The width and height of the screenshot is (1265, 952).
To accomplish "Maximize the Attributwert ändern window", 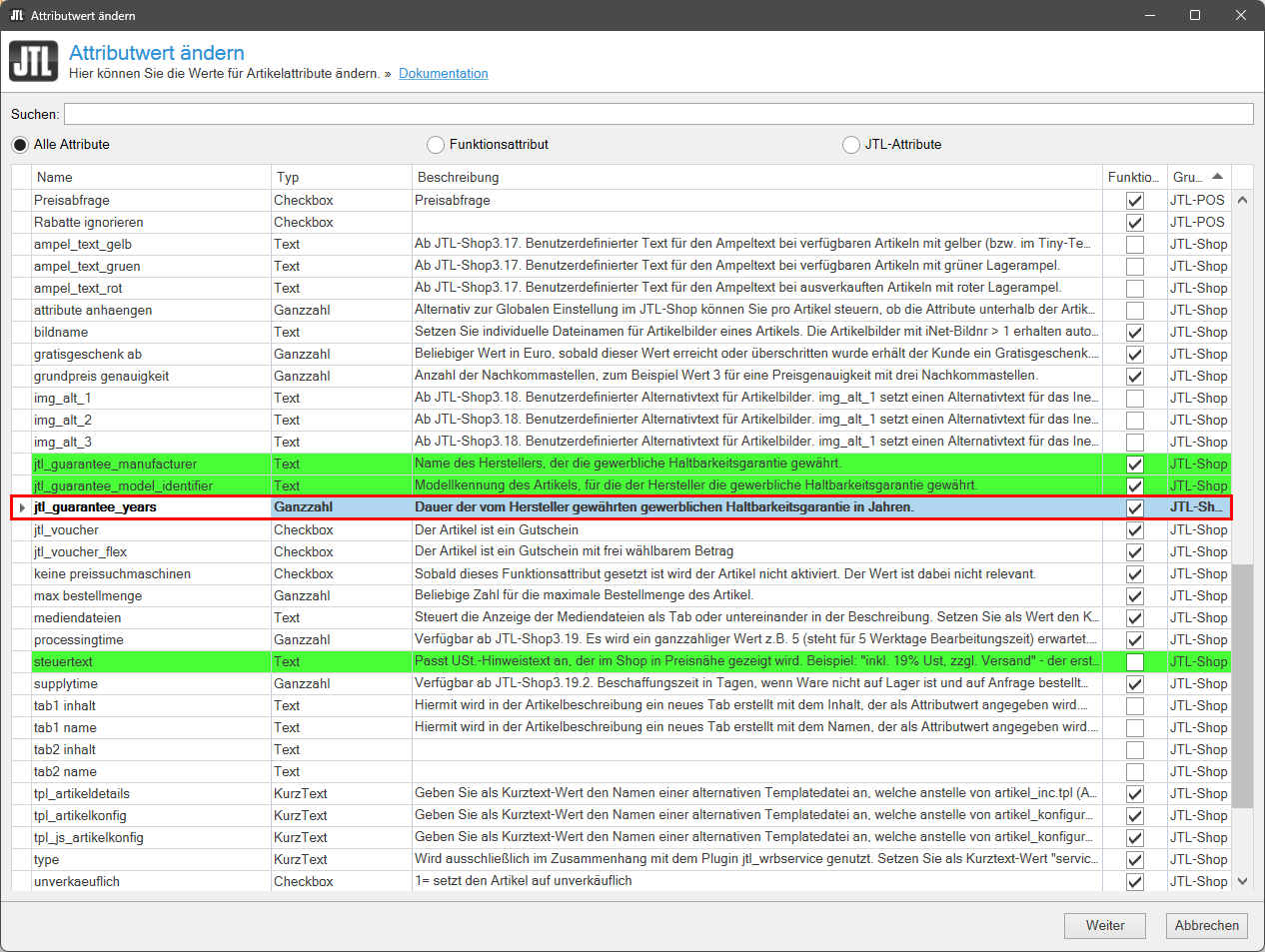I will pyautogui.click(x=1195, y=15).
